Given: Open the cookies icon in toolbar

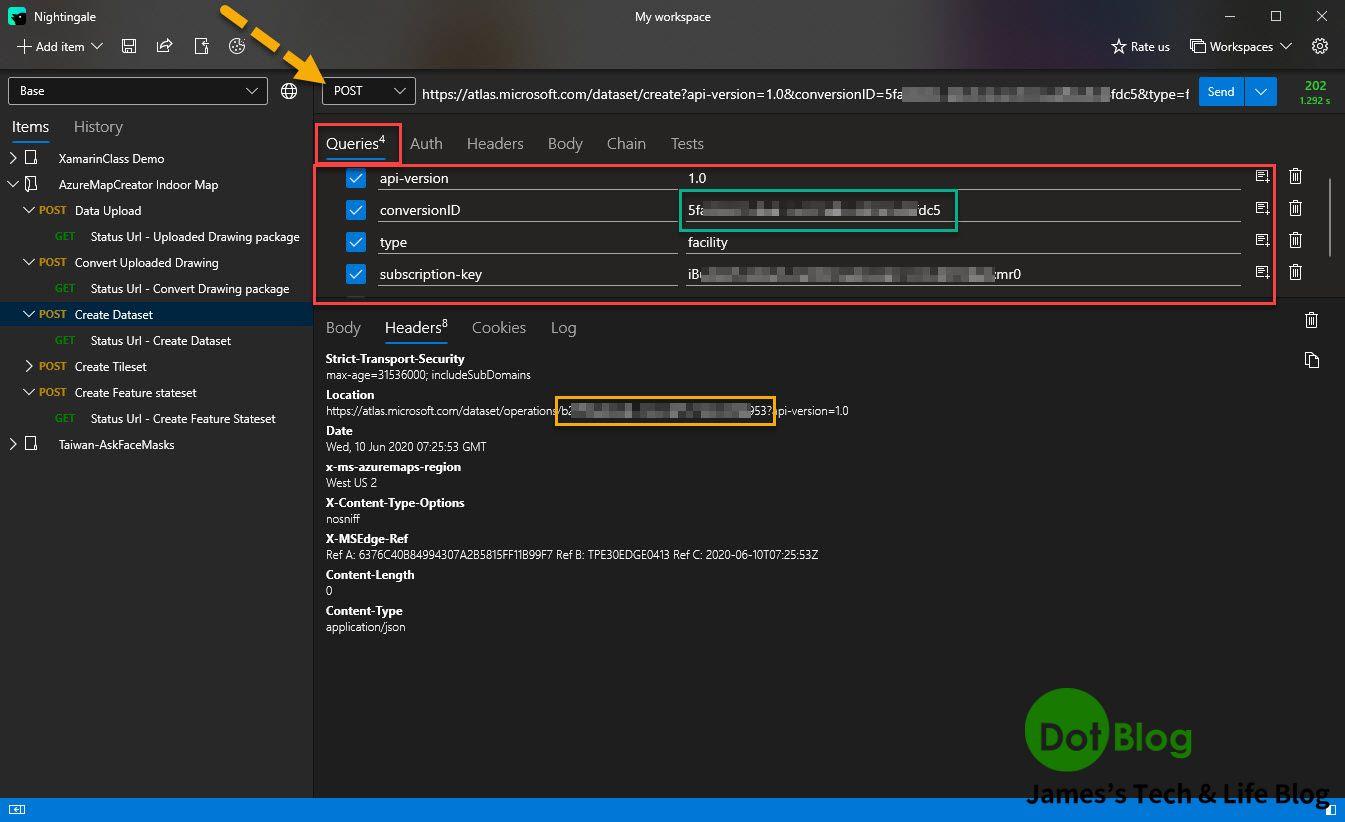Looking at the screenshot, I should [x=237, y=46].
